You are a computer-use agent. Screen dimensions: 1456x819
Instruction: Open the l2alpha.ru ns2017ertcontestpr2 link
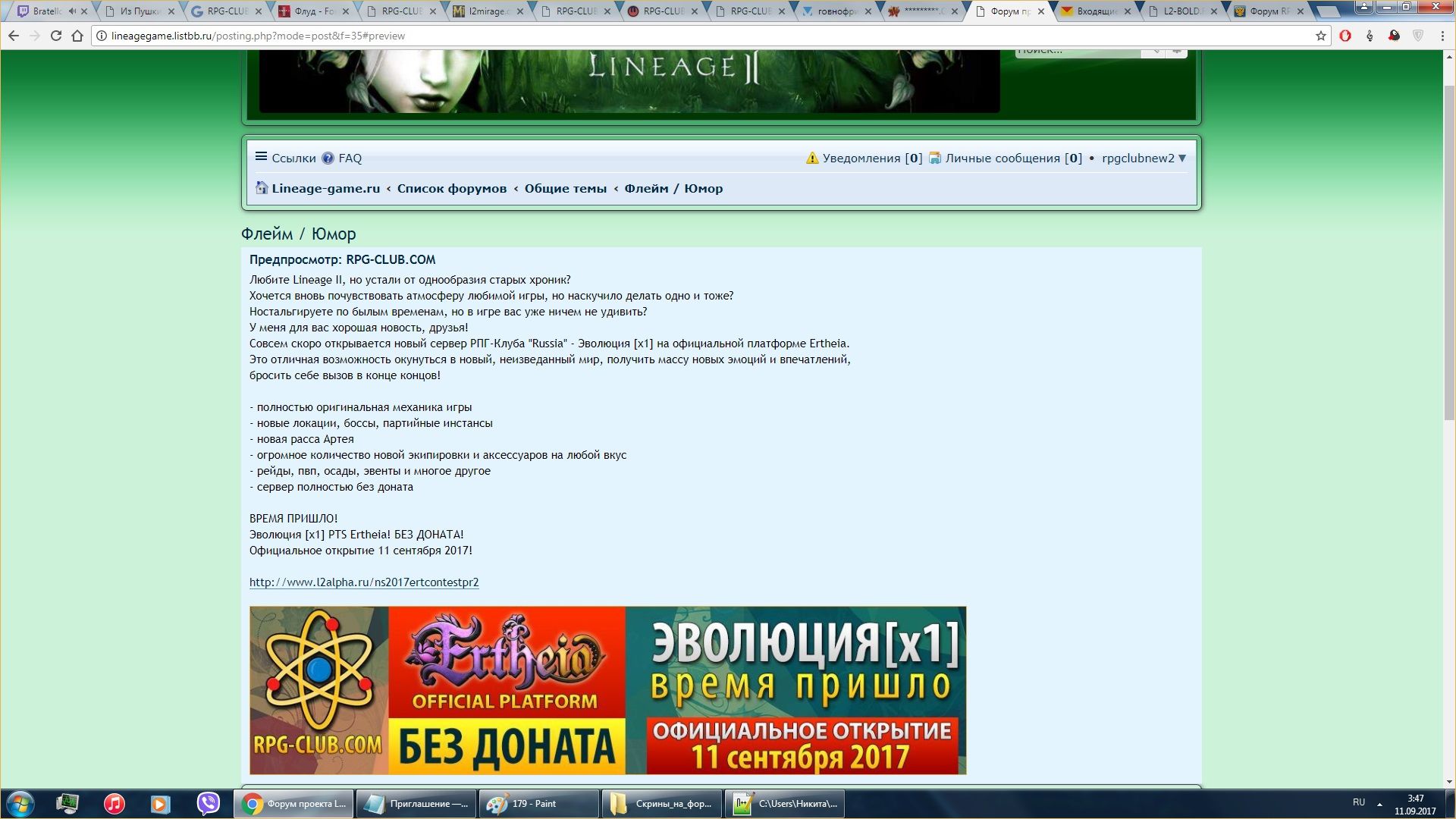(x=364, y=582)
